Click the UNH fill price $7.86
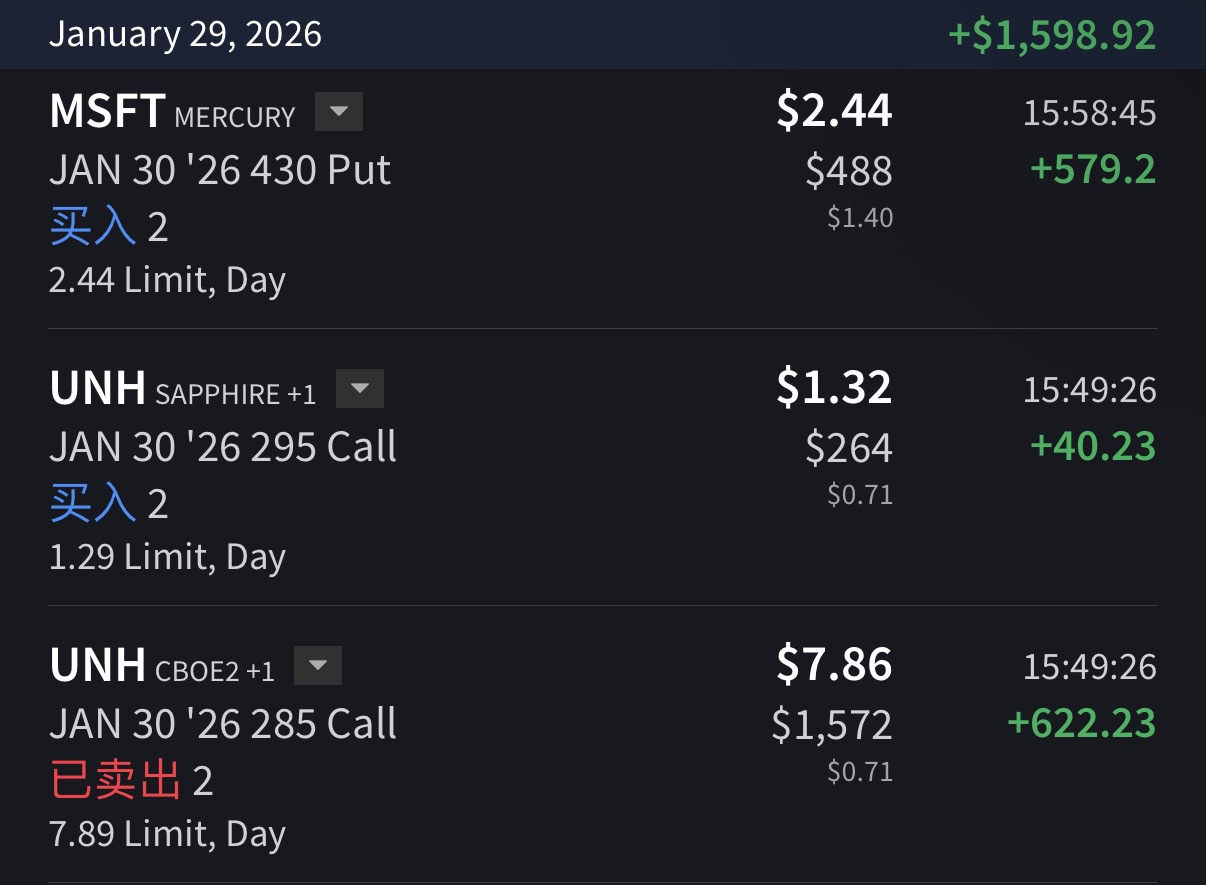This screenshot has height=885, width=1206. 834,664
